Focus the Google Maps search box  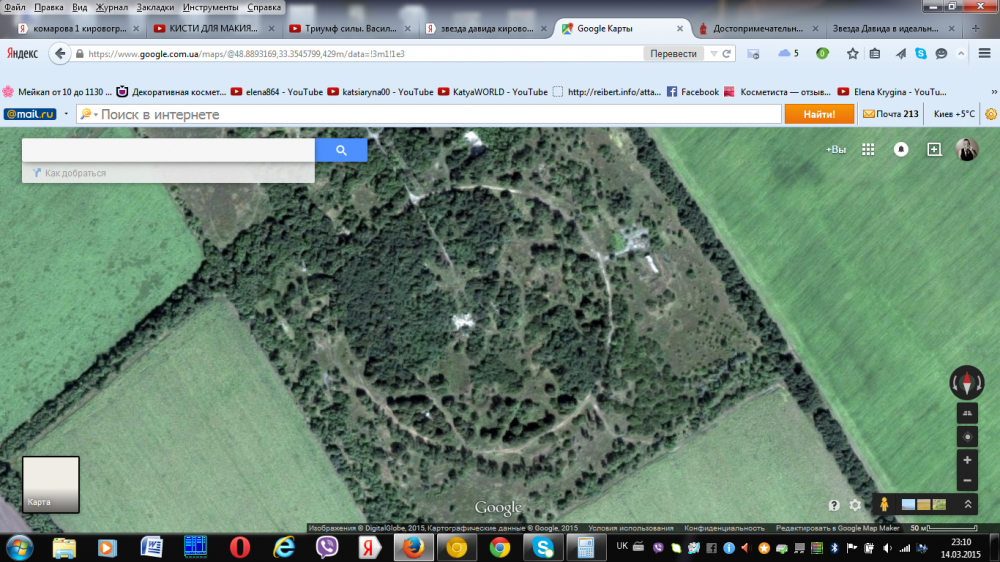168,150
